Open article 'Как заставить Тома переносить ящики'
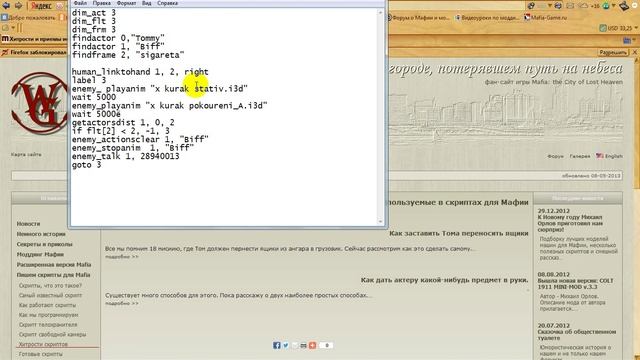Image resolution: width=640 pixels, height=360 pixels. (459, 233)
